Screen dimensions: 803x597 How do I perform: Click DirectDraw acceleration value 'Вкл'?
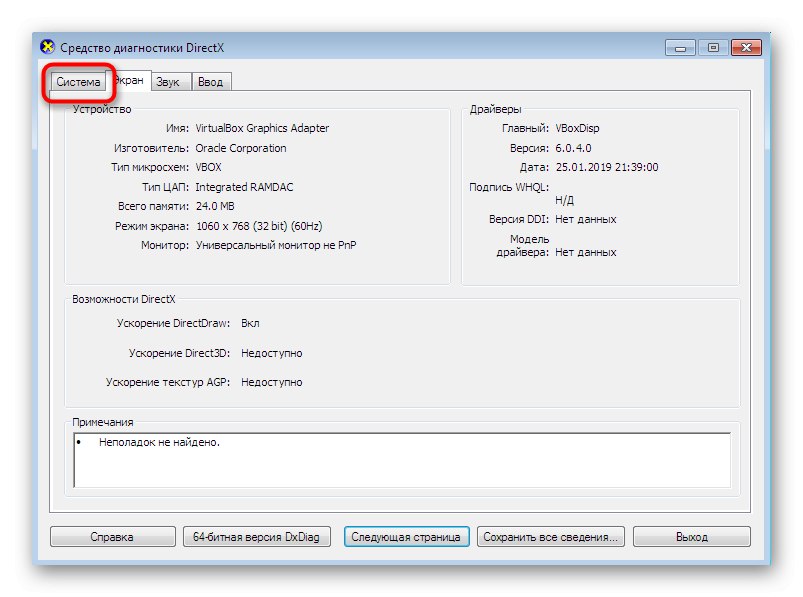[250, 324]
